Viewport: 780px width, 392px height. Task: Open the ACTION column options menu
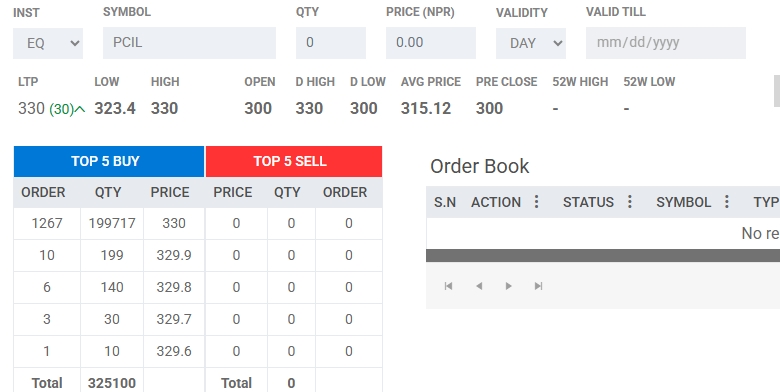click(x=536, y=201)
